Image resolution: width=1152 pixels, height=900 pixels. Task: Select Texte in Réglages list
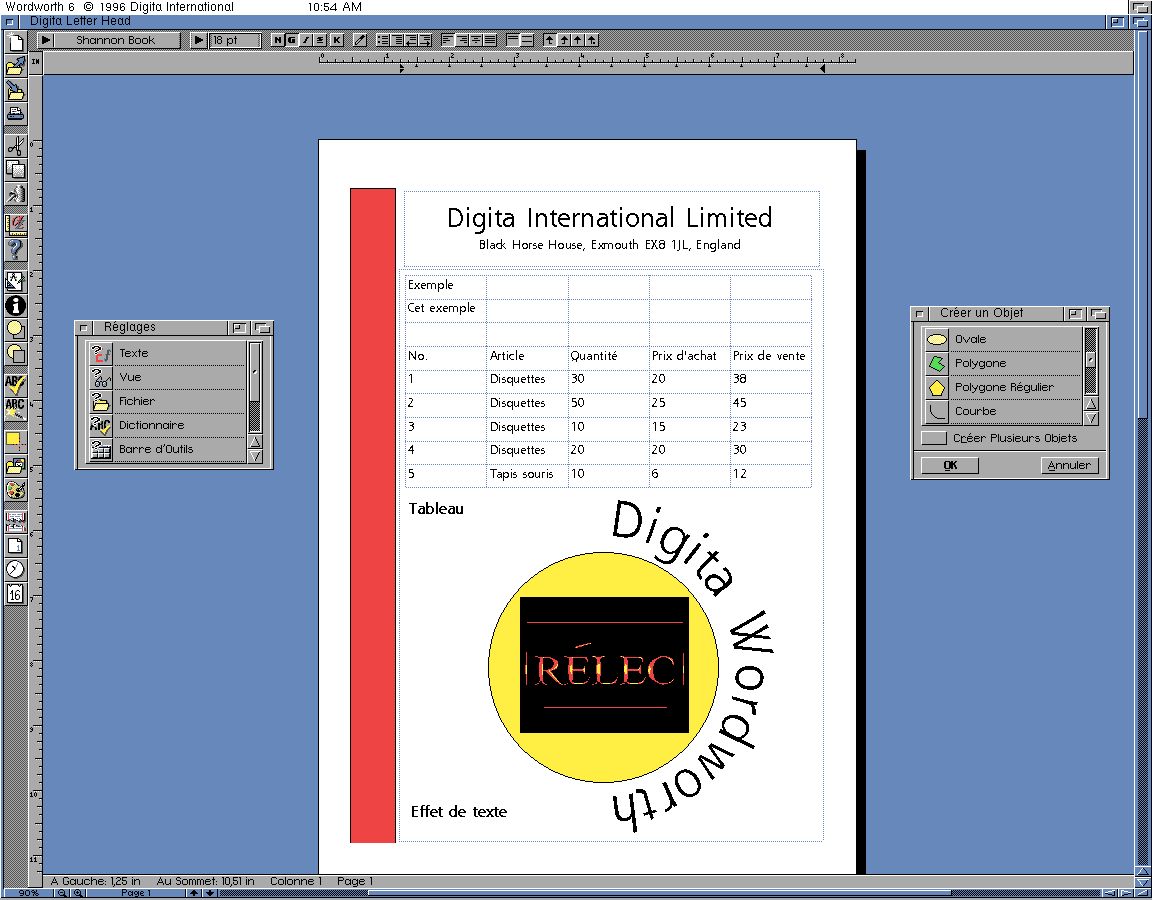(x=166, y=353)
